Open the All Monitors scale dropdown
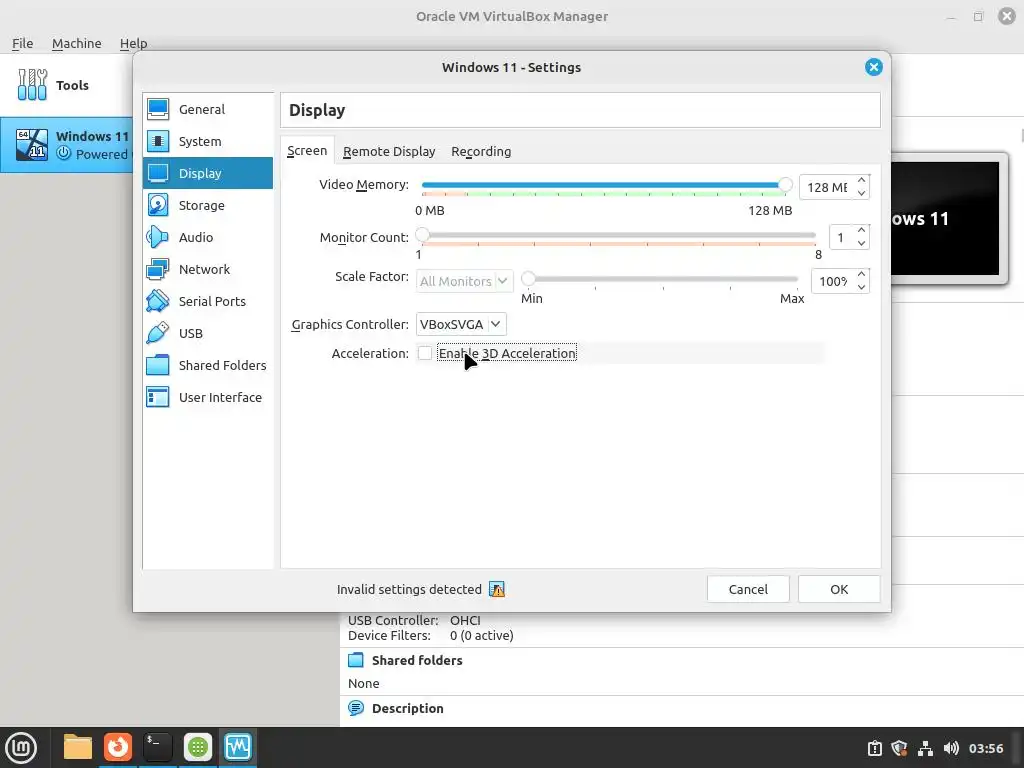 pos(464,281)
